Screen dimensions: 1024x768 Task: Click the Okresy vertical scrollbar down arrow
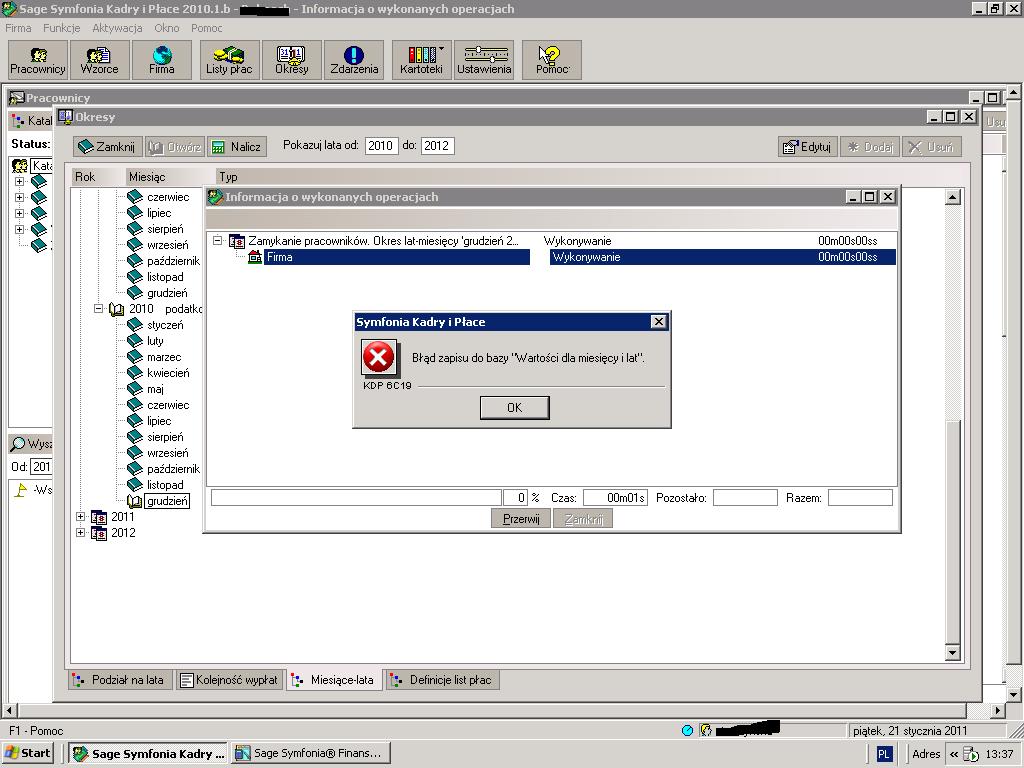pos(952,652)
